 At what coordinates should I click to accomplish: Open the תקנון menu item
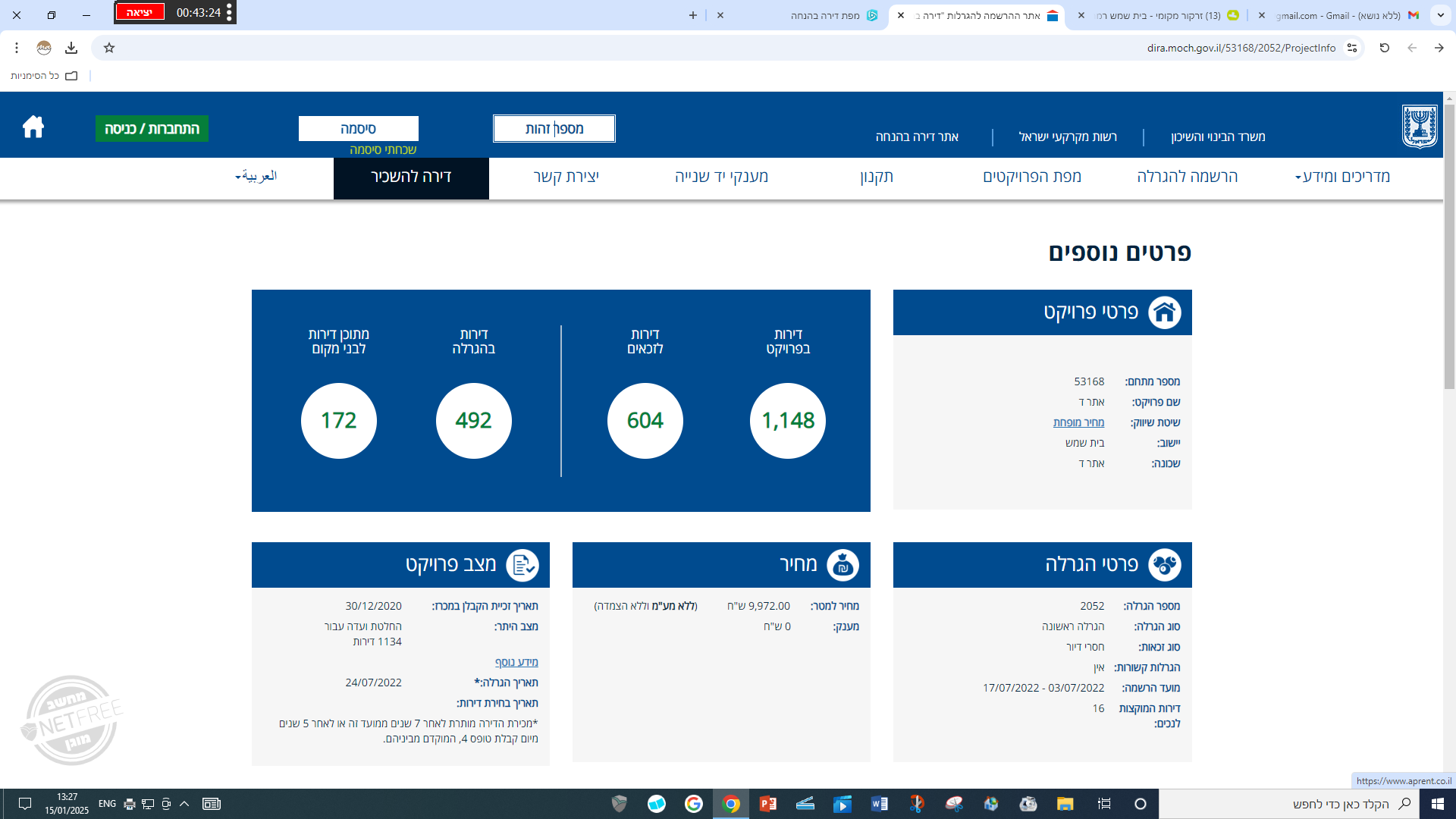click(x=877, y=177)
